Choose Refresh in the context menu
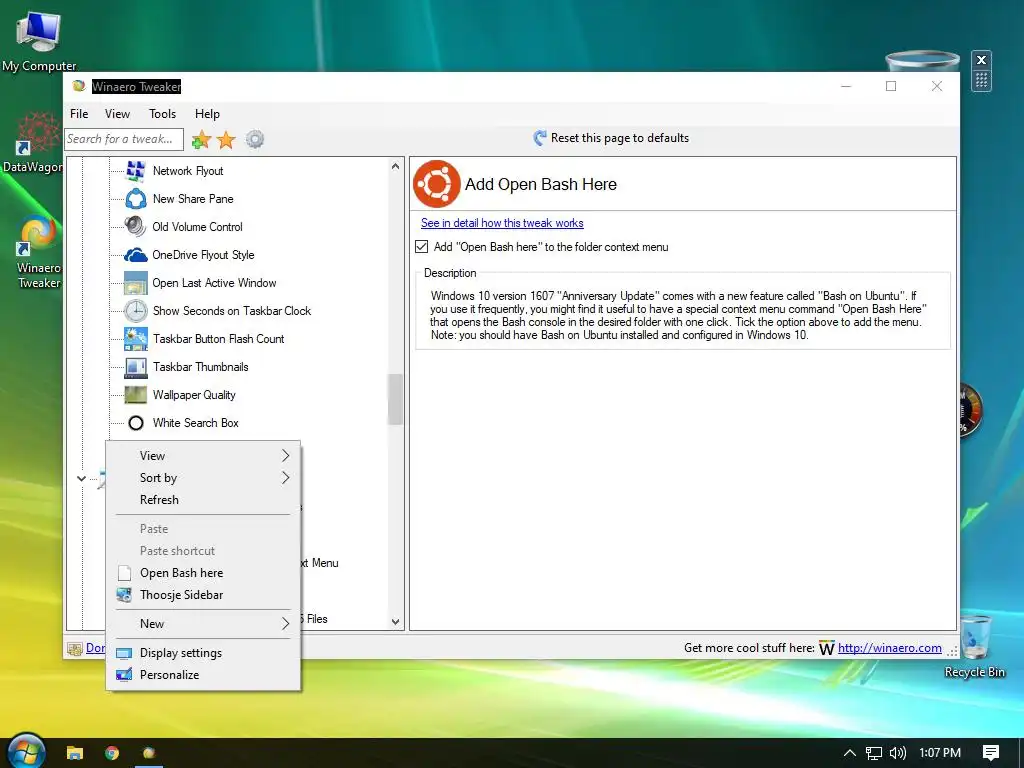Screen dimensions: 1024x768 203,500
